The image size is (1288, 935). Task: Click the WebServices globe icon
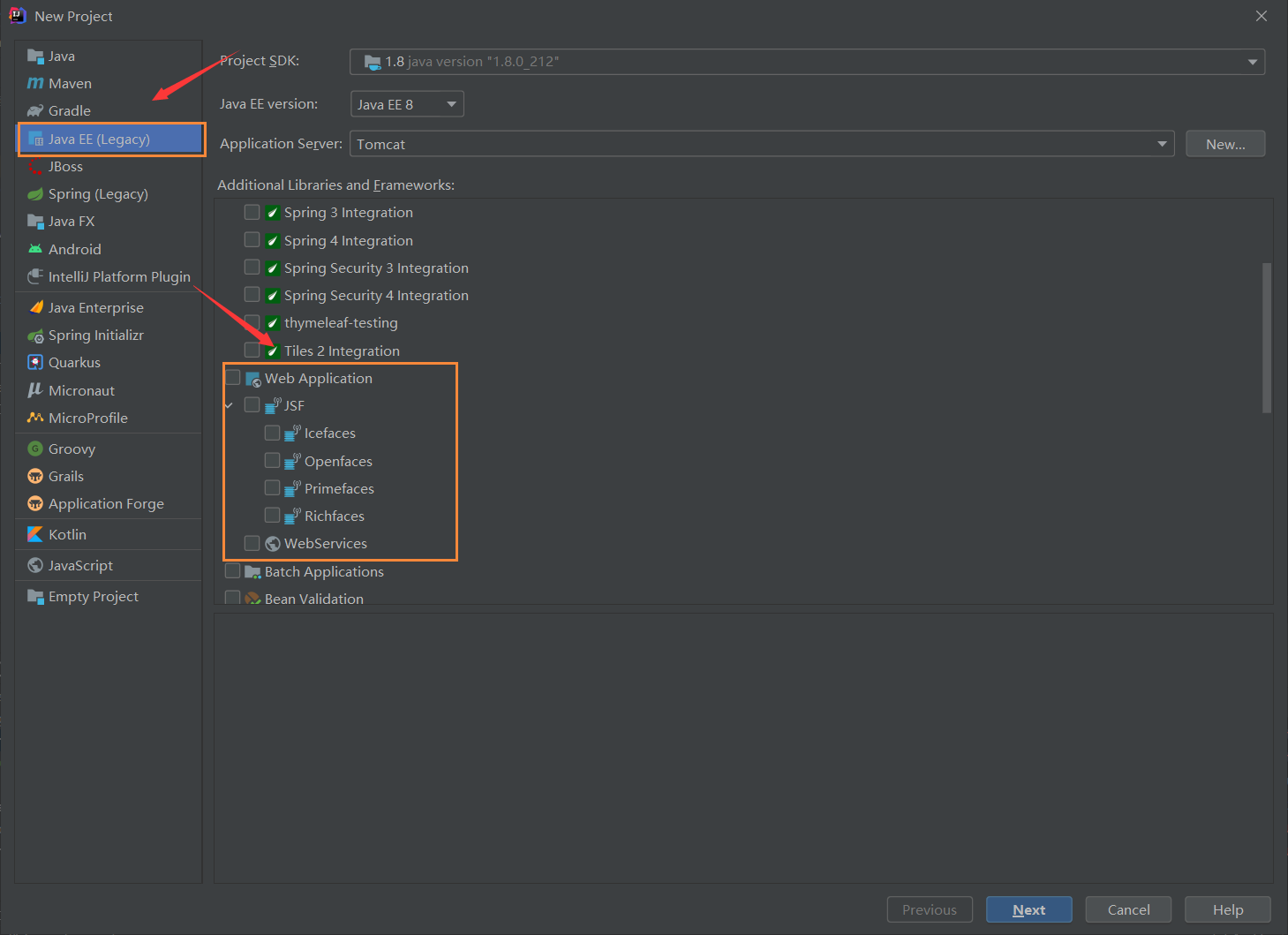[273, 544]
